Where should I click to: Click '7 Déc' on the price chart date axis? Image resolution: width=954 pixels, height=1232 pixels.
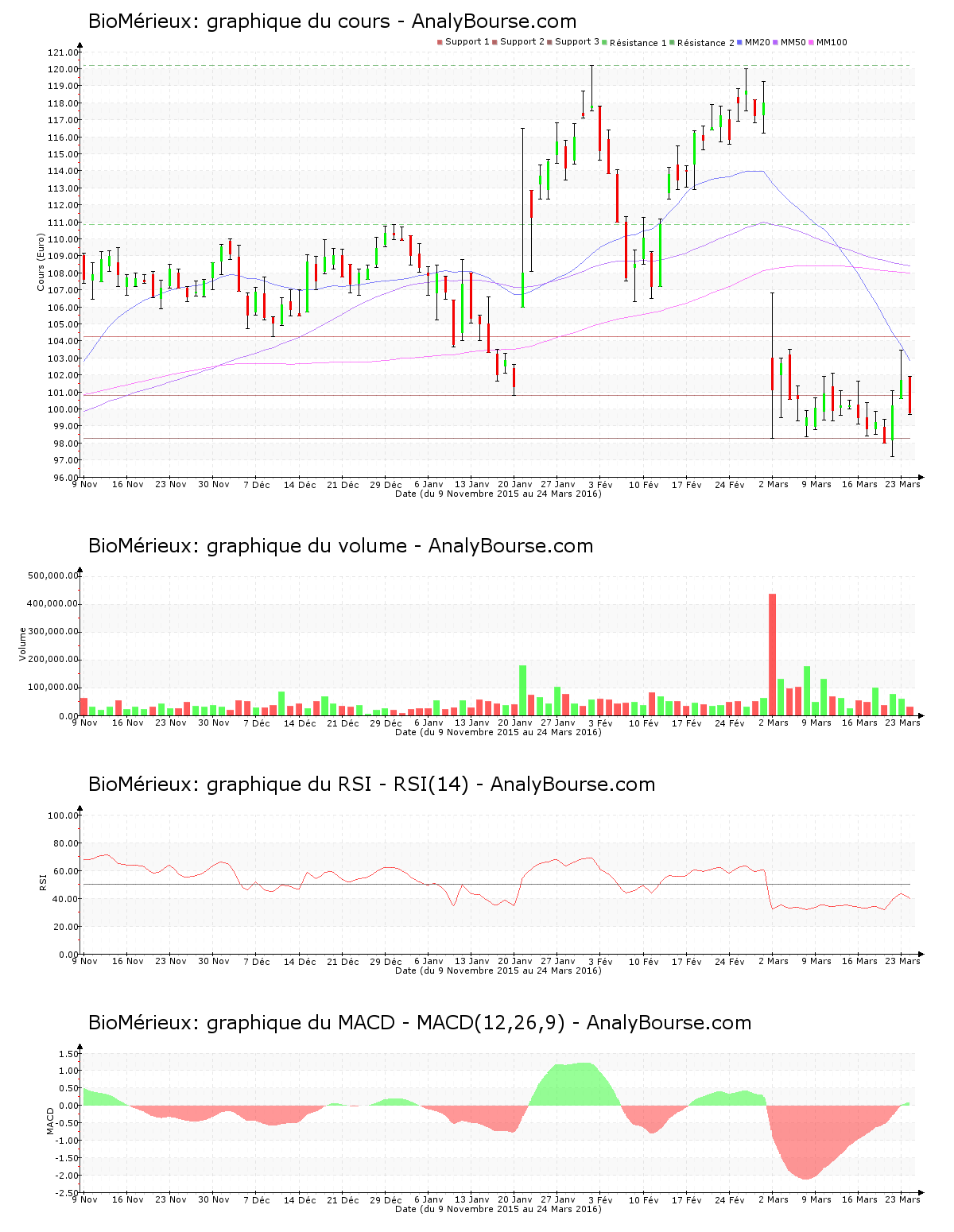click(256, 484)
